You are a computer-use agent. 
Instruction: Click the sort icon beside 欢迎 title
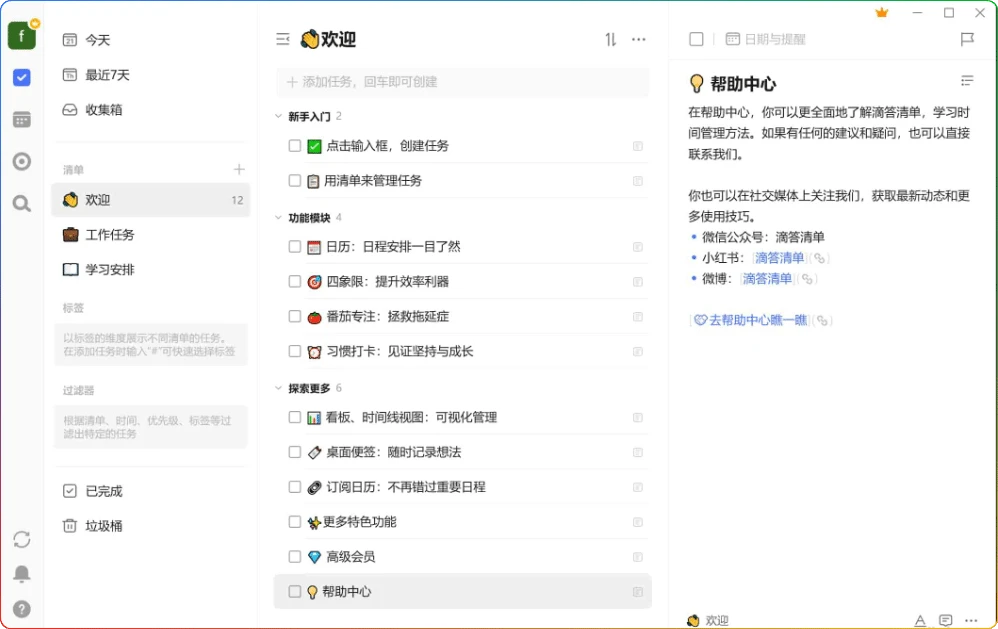[x=610, y=40]
